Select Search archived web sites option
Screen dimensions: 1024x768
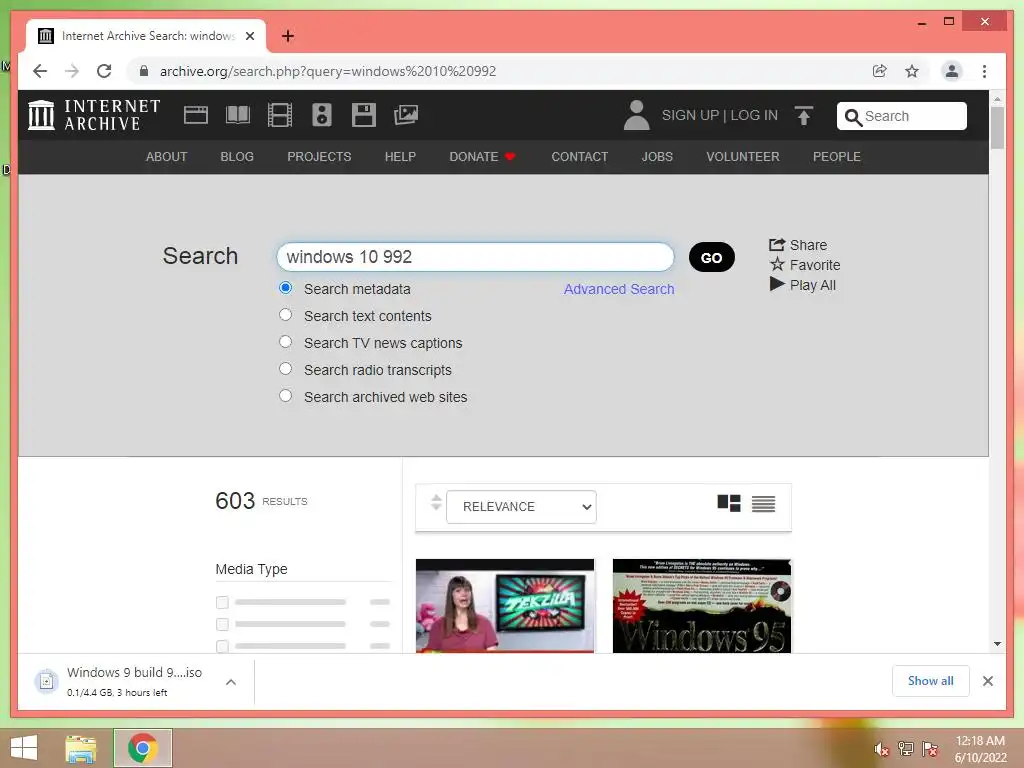click(285, 396)
